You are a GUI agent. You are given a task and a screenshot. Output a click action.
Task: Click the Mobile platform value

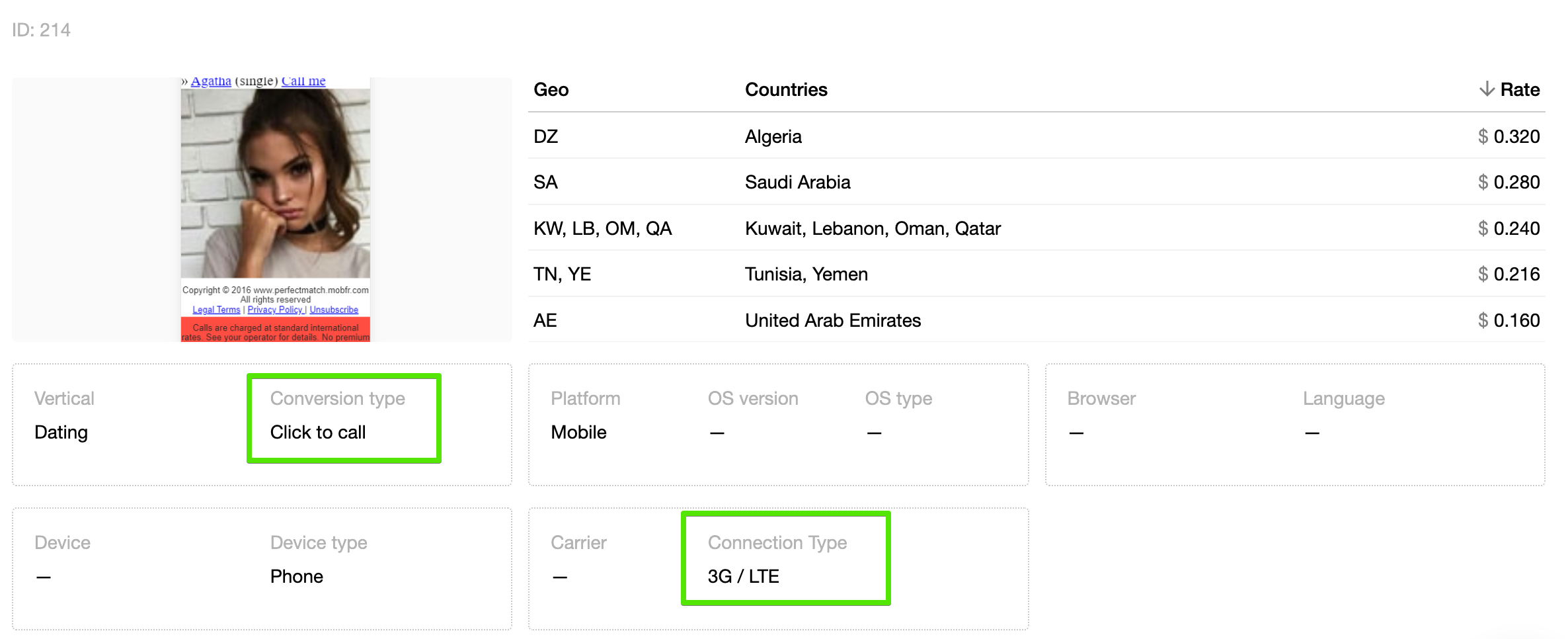point(578,433)
